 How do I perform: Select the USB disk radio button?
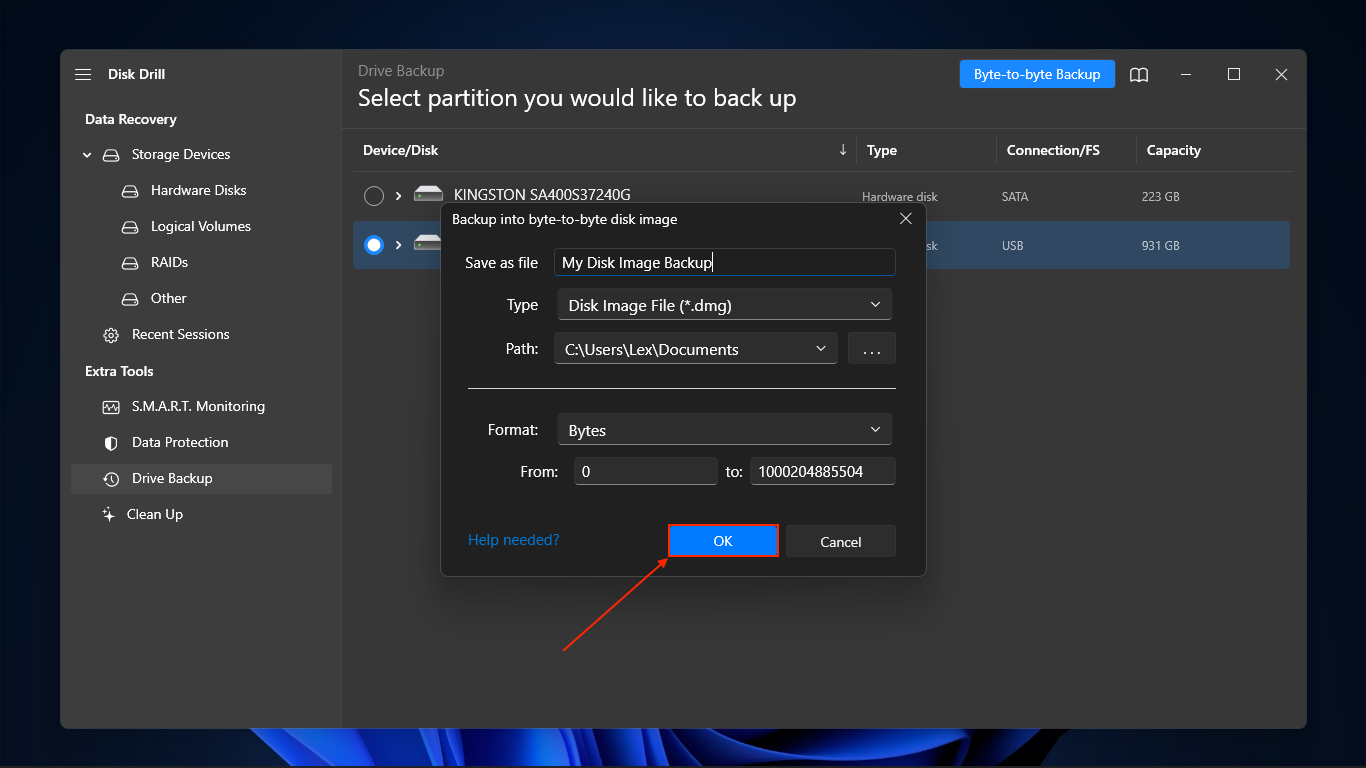[374, 245]
